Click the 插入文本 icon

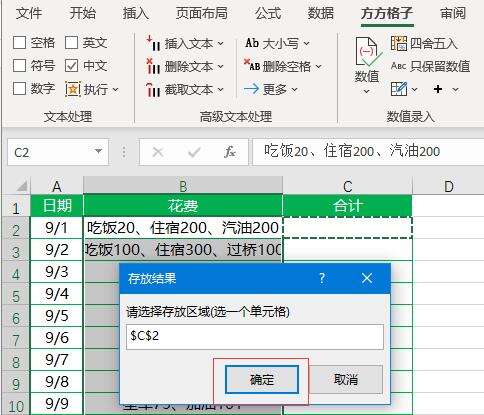(153, 43)
